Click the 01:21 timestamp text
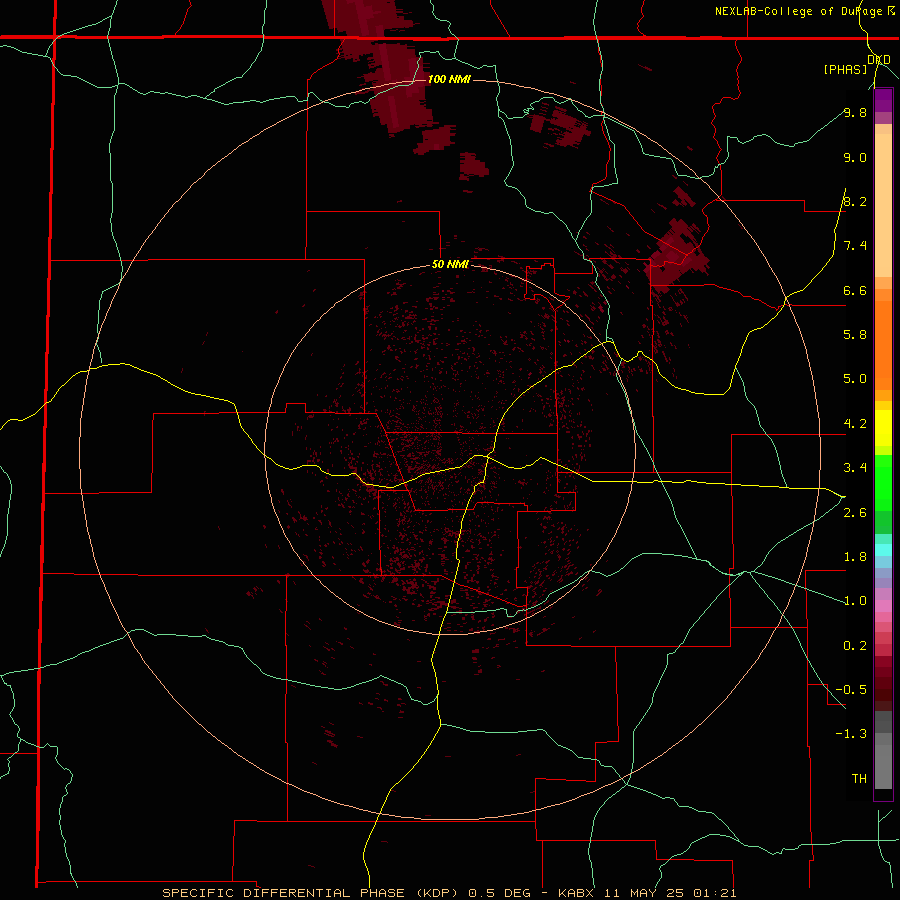The width and height of the screenshot is (900, 900). click(713, 893)
